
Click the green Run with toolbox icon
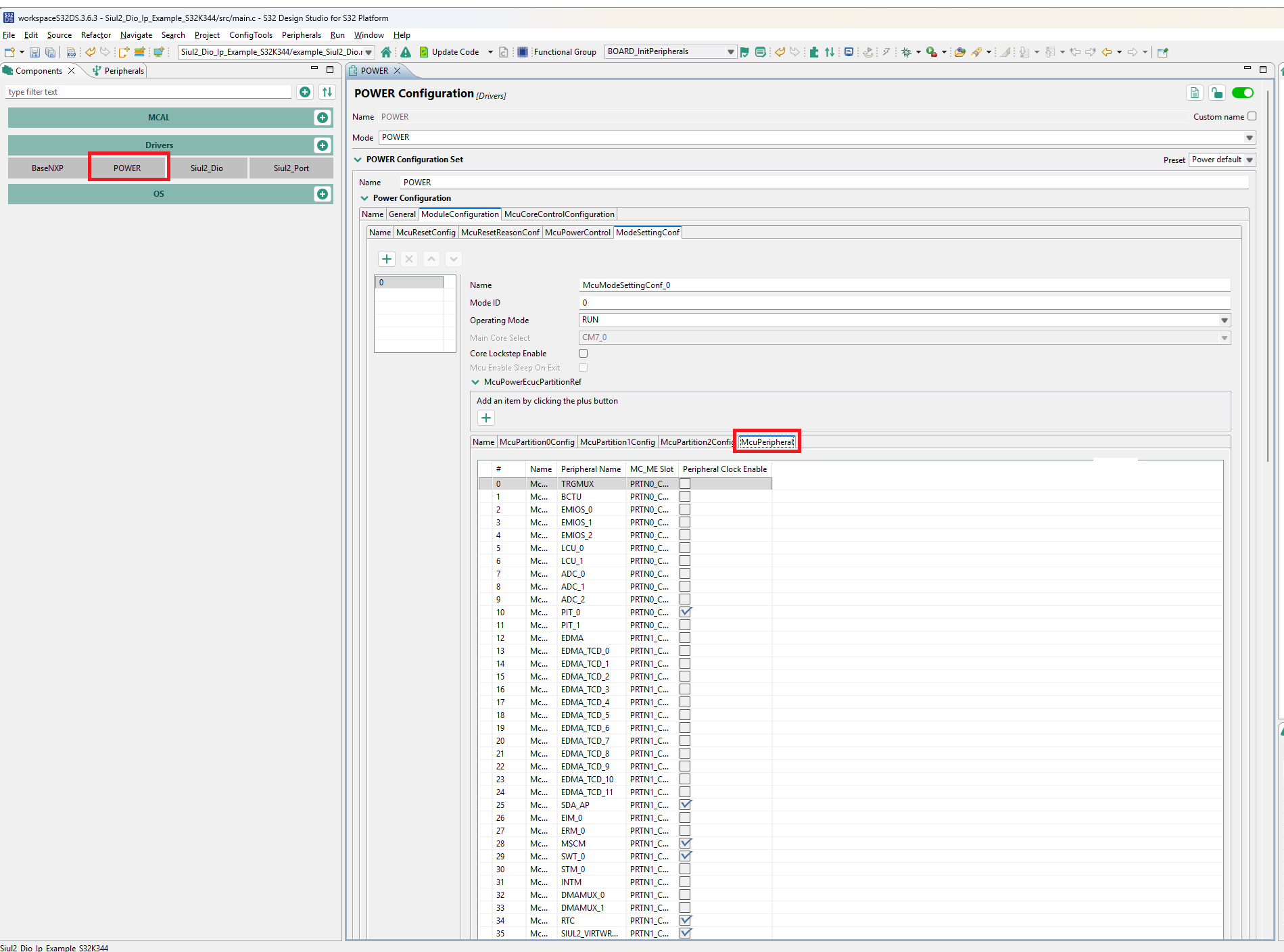pos(932,52)
